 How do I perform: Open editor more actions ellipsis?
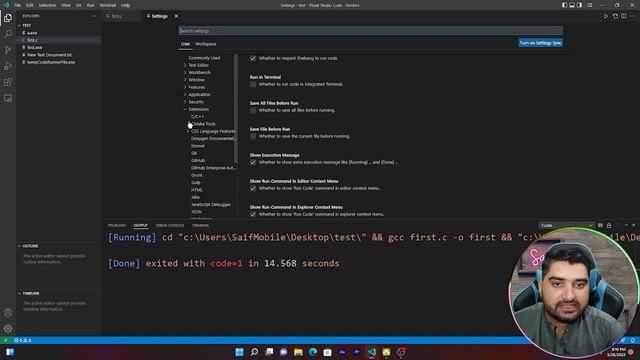tap(633, 16)
